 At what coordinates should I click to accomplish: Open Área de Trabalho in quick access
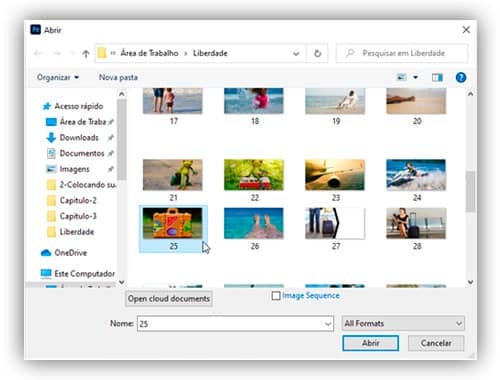79,122
